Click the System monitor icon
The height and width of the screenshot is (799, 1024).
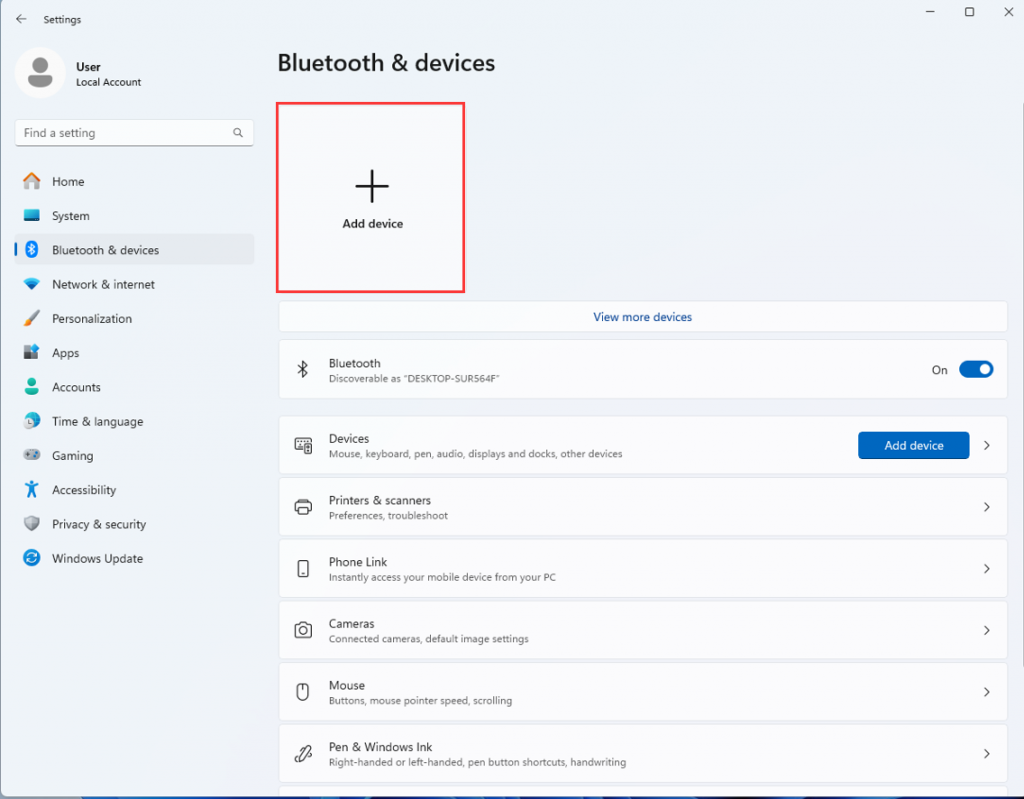[x=31, y=216]
